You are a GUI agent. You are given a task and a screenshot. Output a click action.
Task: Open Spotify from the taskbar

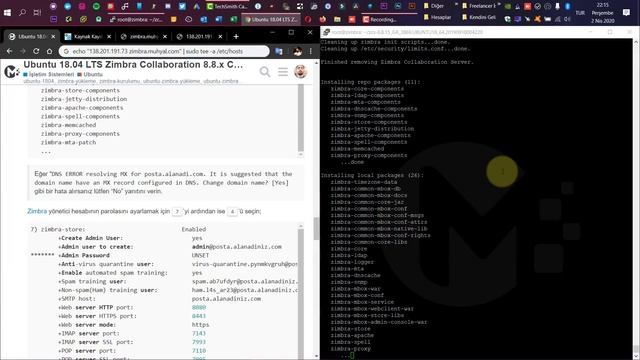[96, 7]
